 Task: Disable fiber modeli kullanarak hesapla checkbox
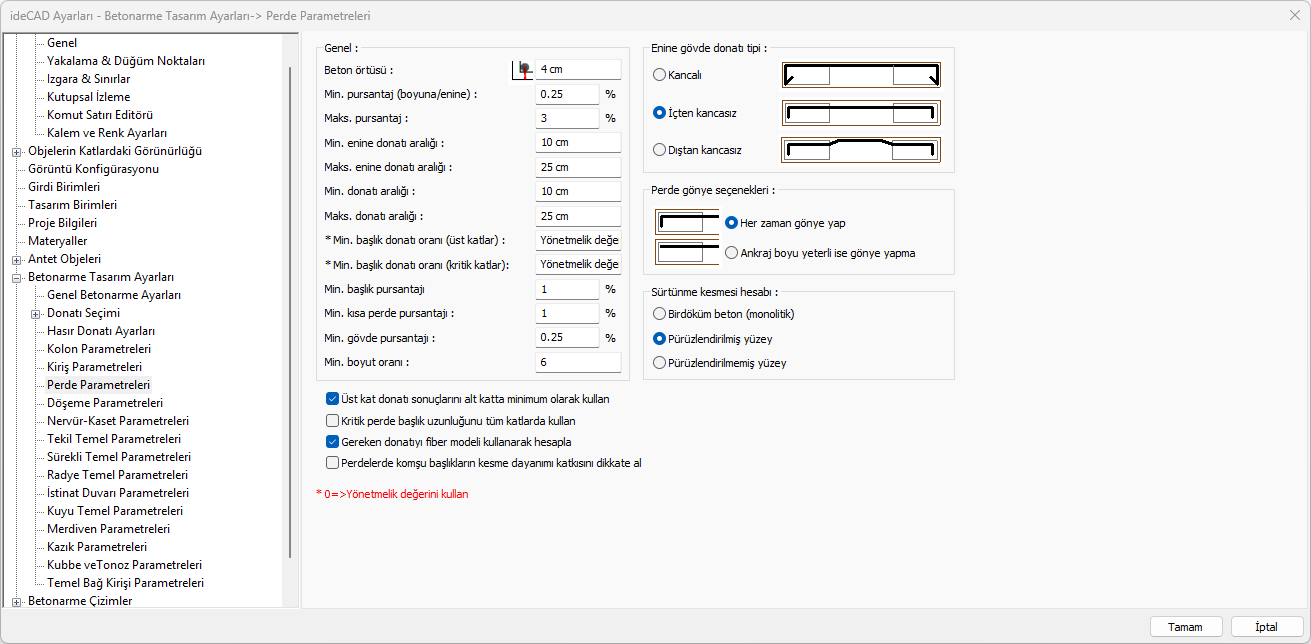(333, 442)
